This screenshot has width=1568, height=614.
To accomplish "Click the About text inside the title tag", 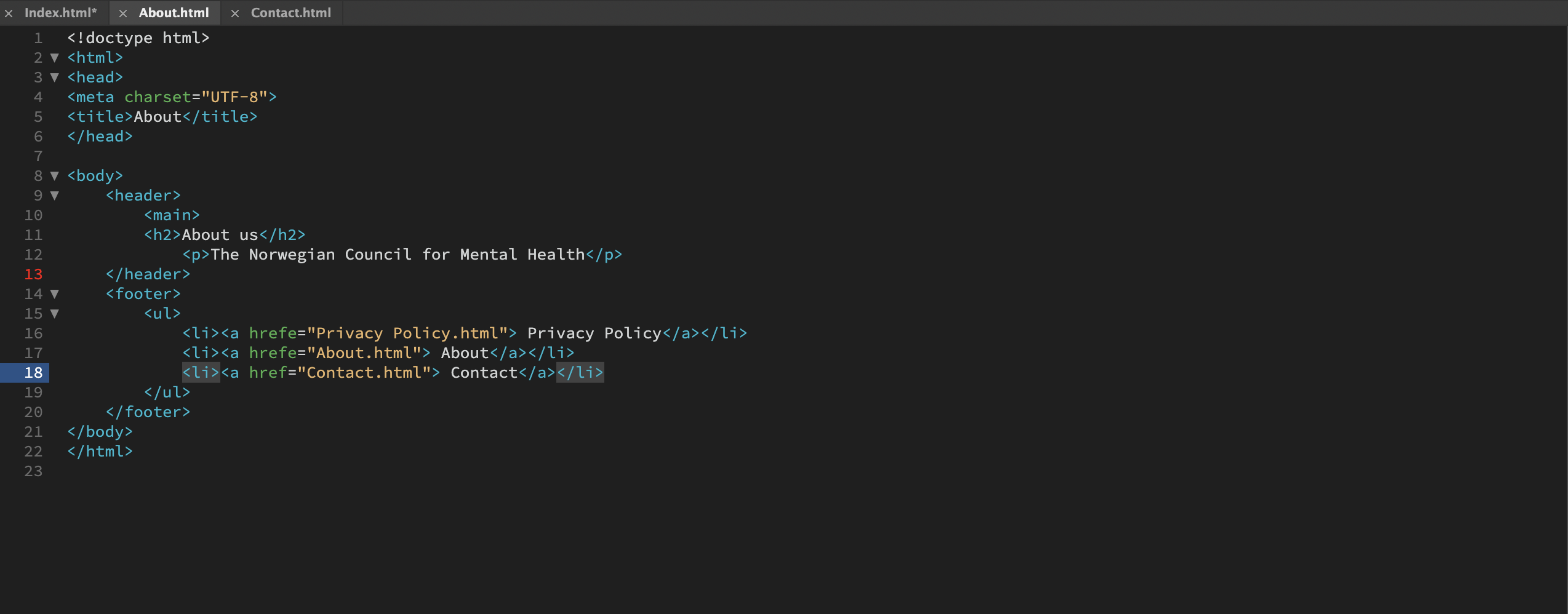I will 158,117.
